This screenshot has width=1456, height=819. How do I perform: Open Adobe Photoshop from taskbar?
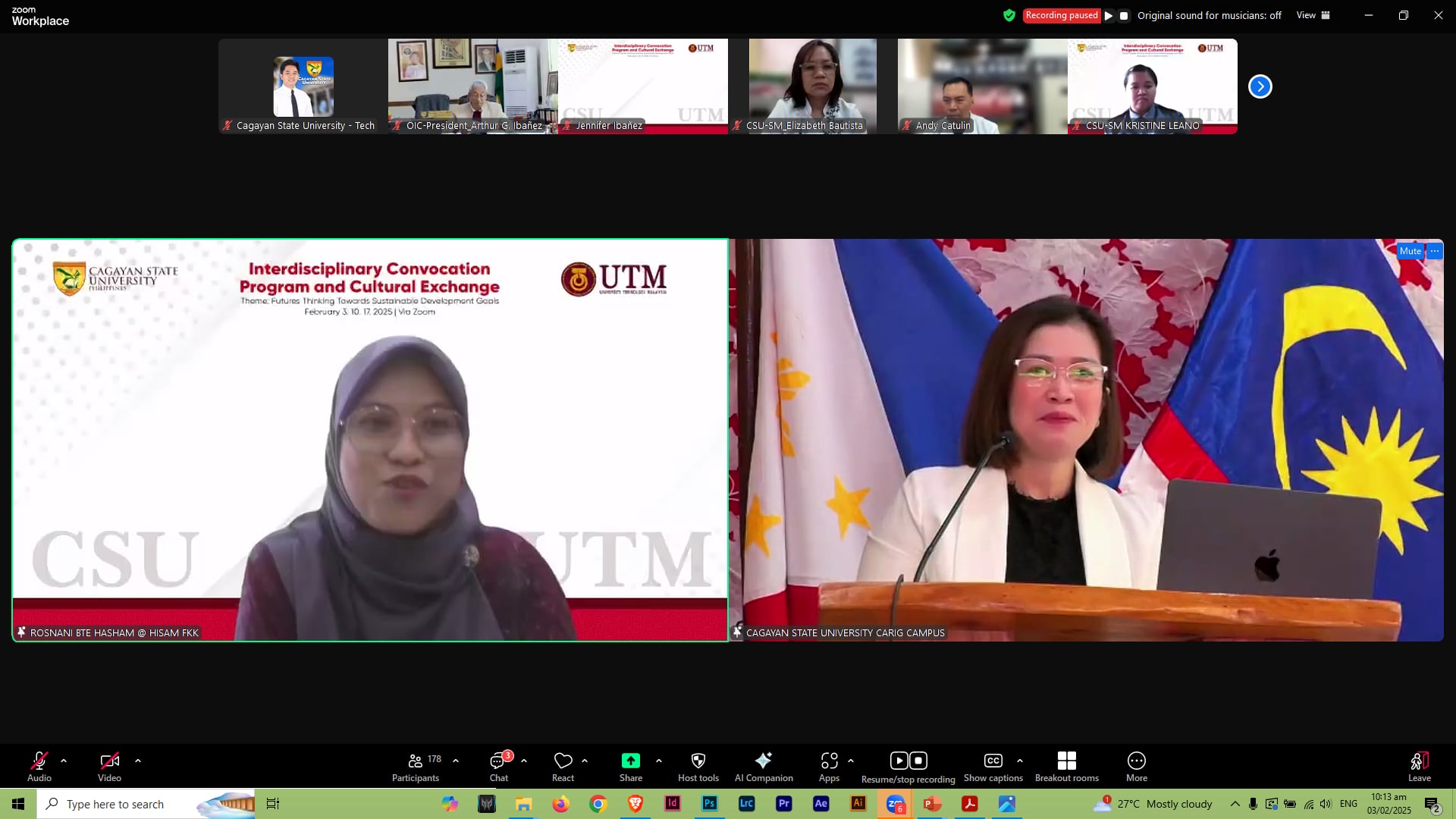[710, 804]
